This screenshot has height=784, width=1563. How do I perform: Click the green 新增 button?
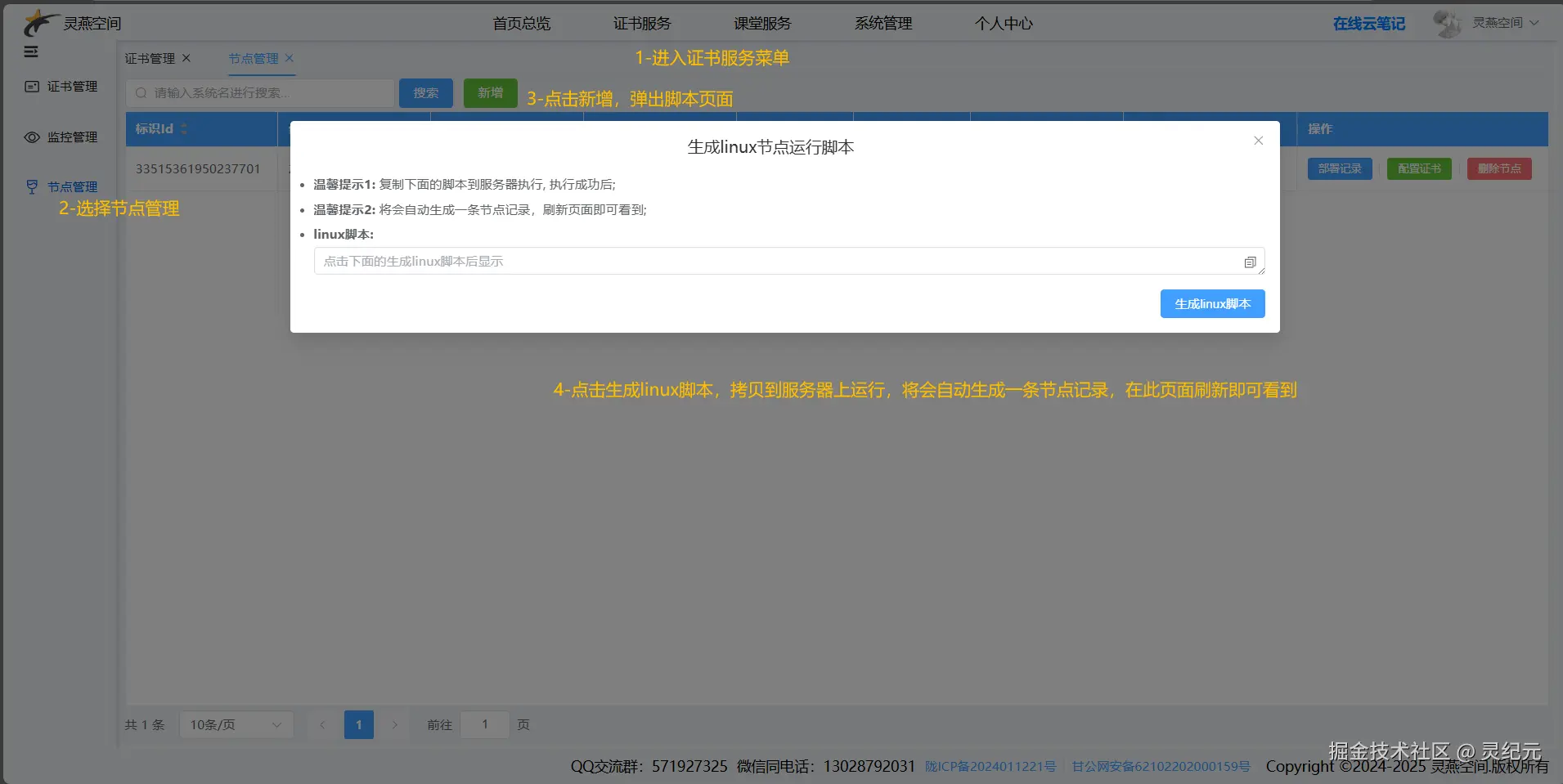[489, 92]
